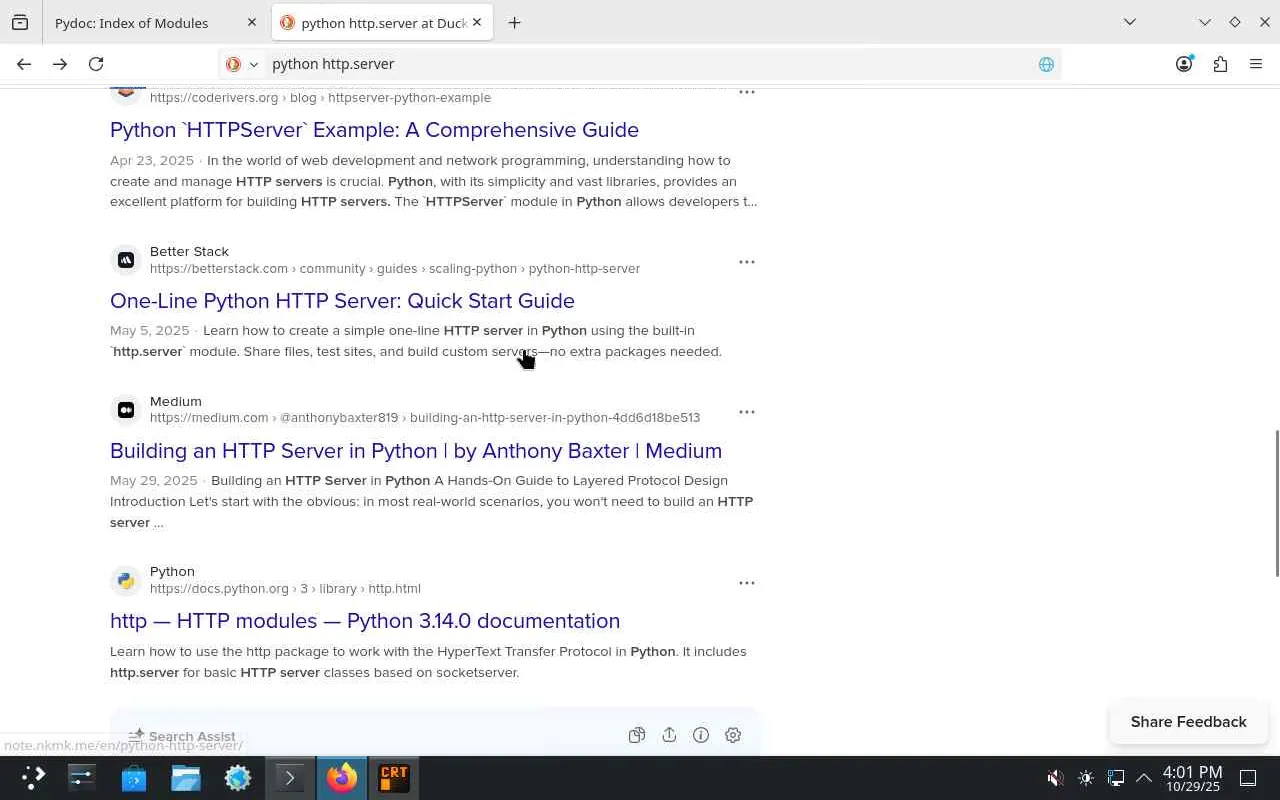Click the page vertical scrollbar thumb

(1276, 503)
